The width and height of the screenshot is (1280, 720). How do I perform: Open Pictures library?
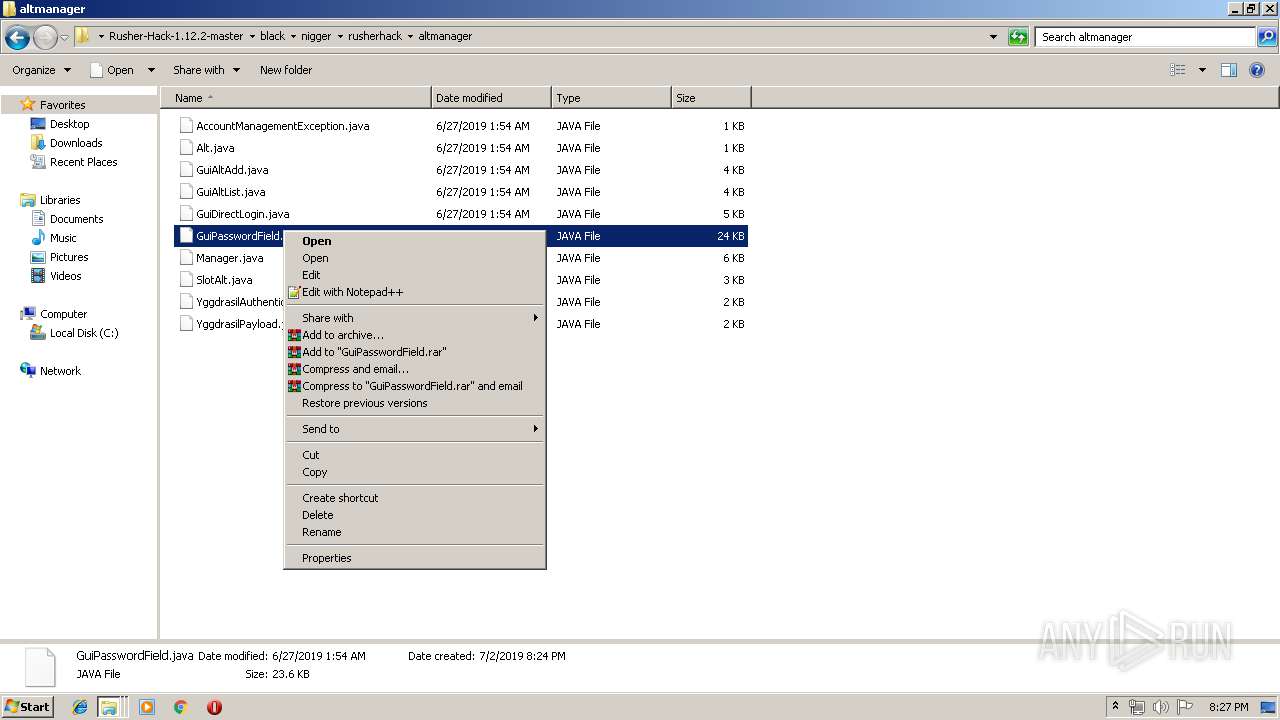click(69, 257)
